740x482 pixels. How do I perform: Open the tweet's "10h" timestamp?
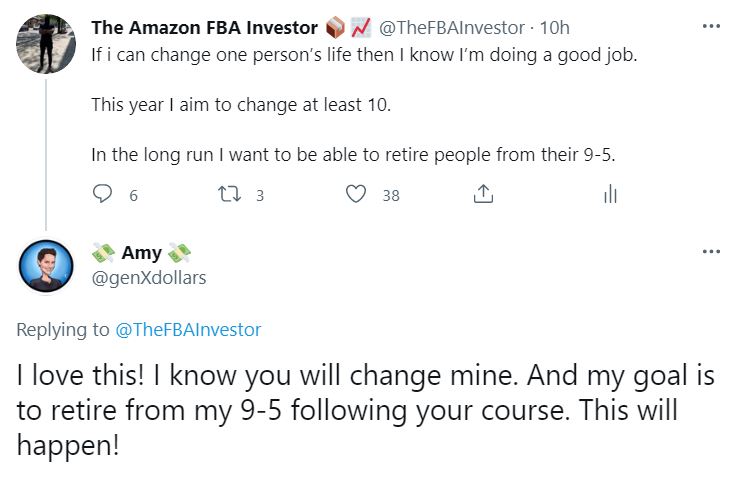click(x=555, y=28)
